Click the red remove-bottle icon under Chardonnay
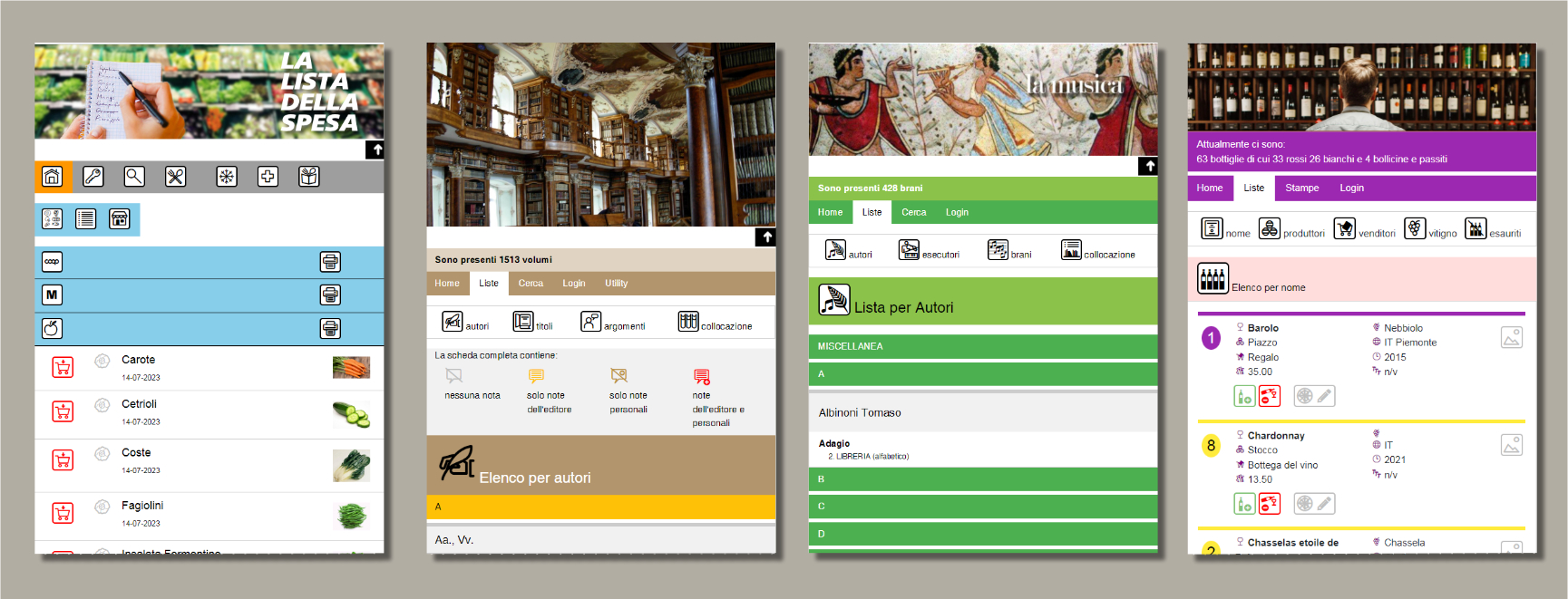 1269,504
